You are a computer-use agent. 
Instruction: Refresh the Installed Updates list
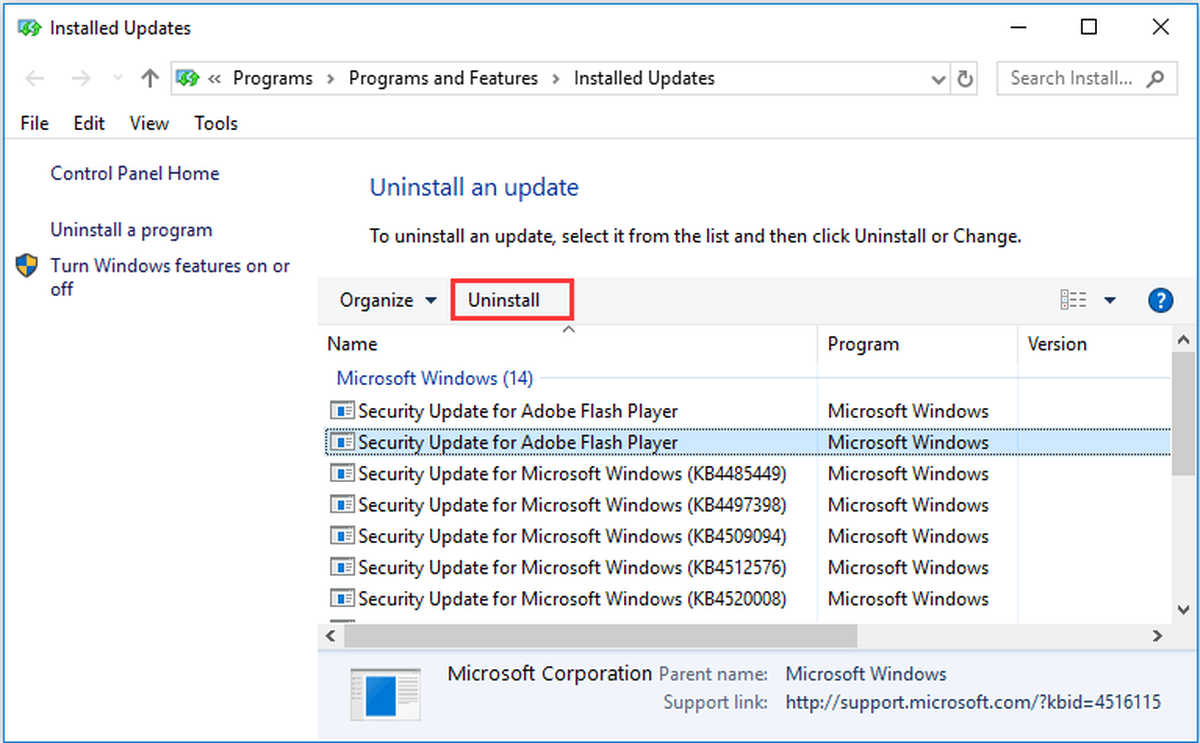point(965,79)
